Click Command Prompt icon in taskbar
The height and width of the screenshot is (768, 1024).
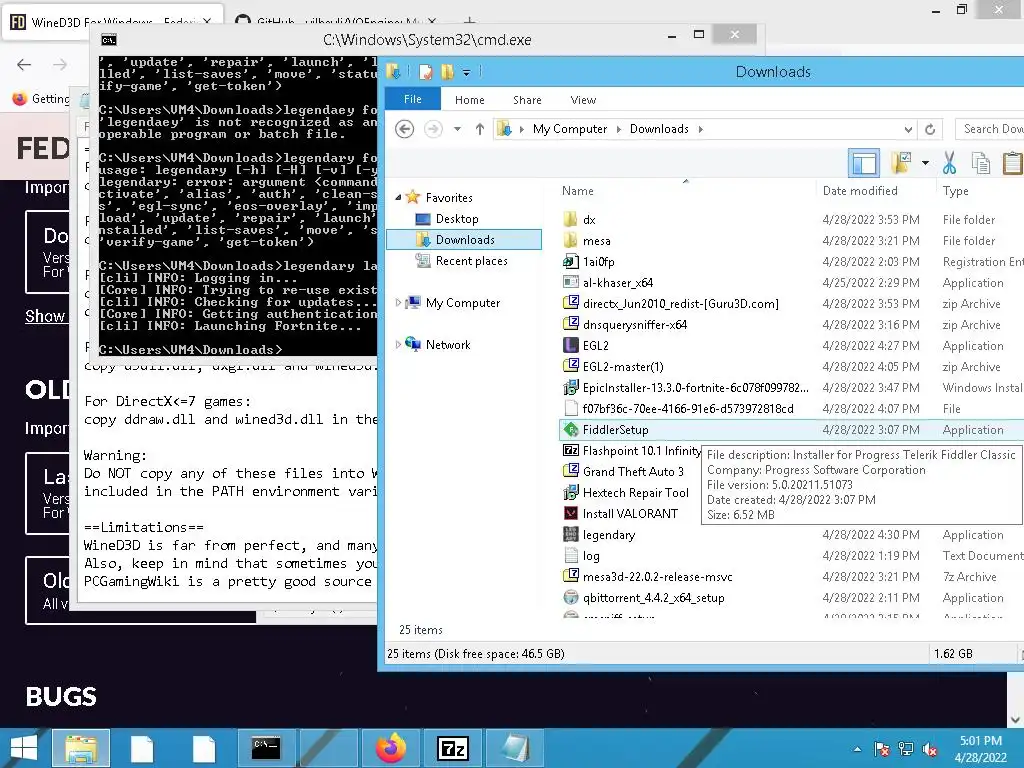(x=266, y=748)
